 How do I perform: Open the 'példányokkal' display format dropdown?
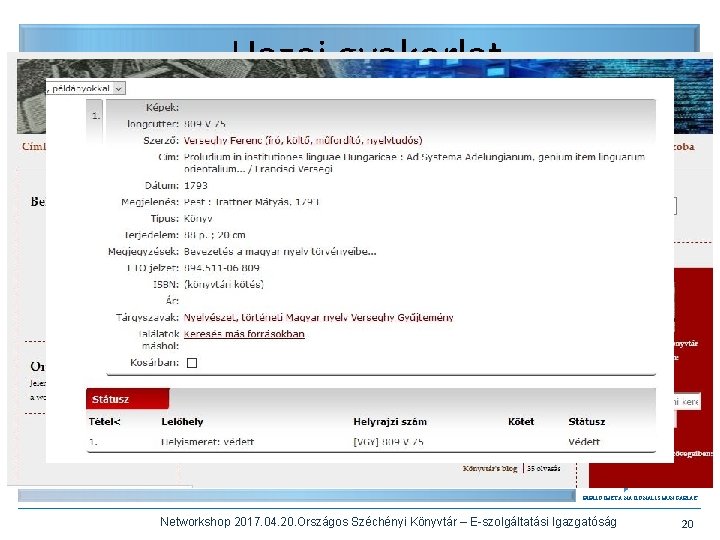tap(86, 88)
